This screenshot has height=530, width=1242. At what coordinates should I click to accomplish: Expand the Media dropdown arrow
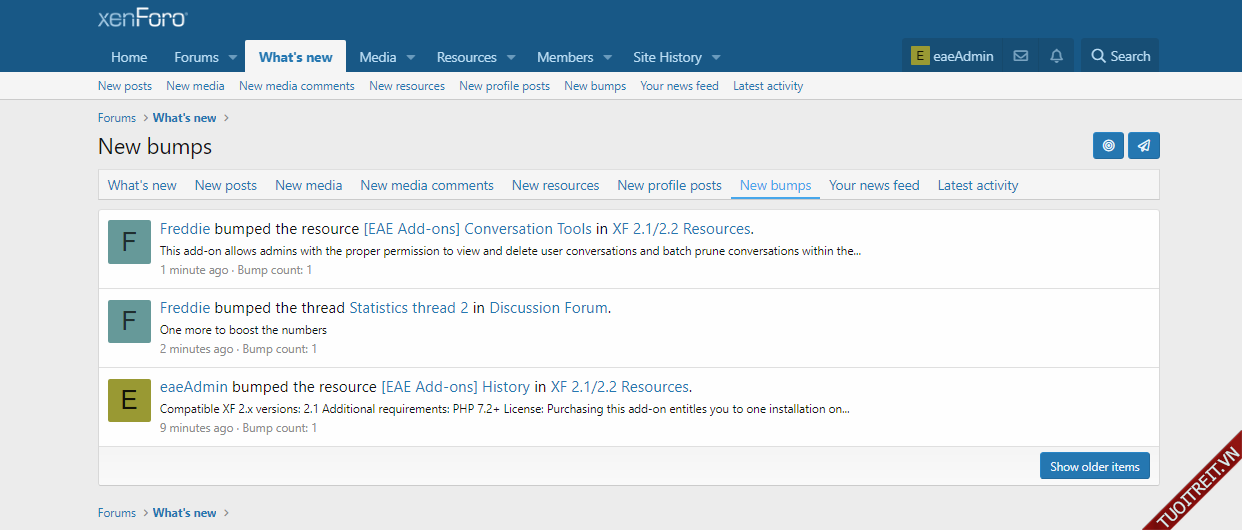click(x=411, y=58)
